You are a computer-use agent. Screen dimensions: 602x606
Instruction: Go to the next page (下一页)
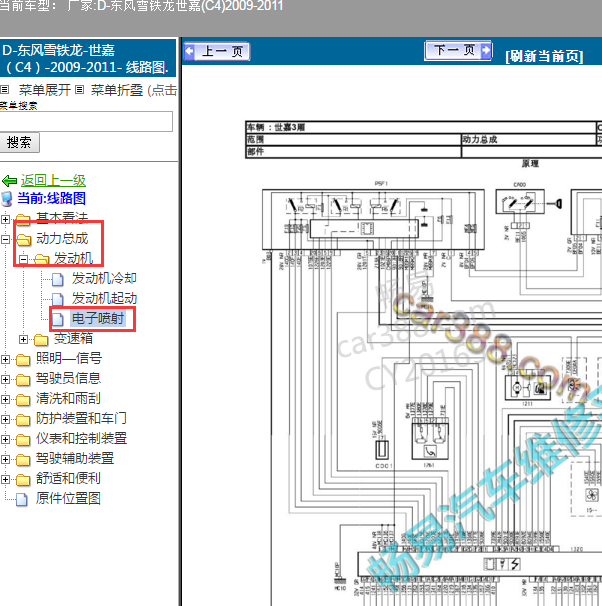point(458,51)
